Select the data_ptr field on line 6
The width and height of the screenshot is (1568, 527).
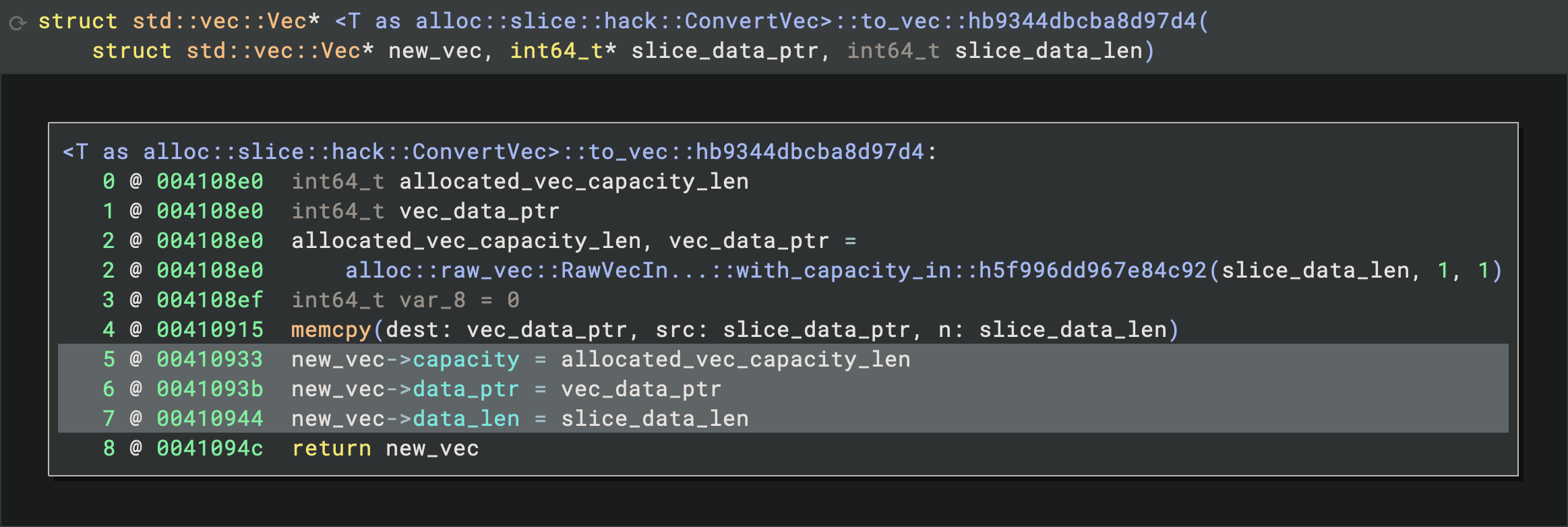[466, 390]
